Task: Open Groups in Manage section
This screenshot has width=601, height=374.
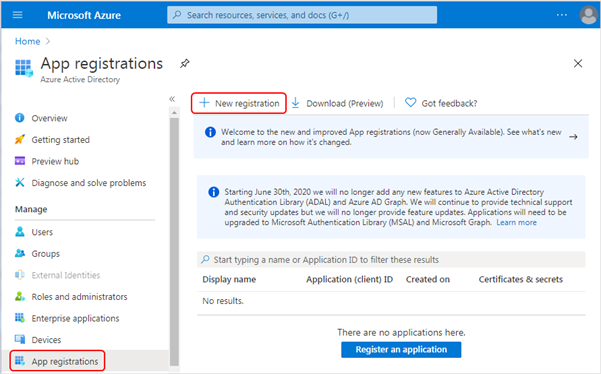Action: (x=46, y=254)
